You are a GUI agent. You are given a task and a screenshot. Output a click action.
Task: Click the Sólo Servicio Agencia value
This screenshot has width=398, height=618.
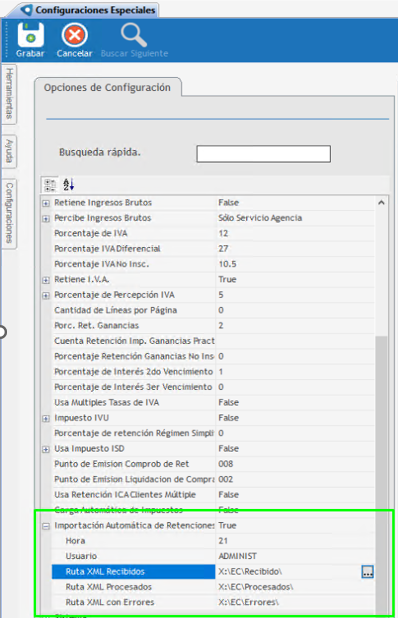260,218
